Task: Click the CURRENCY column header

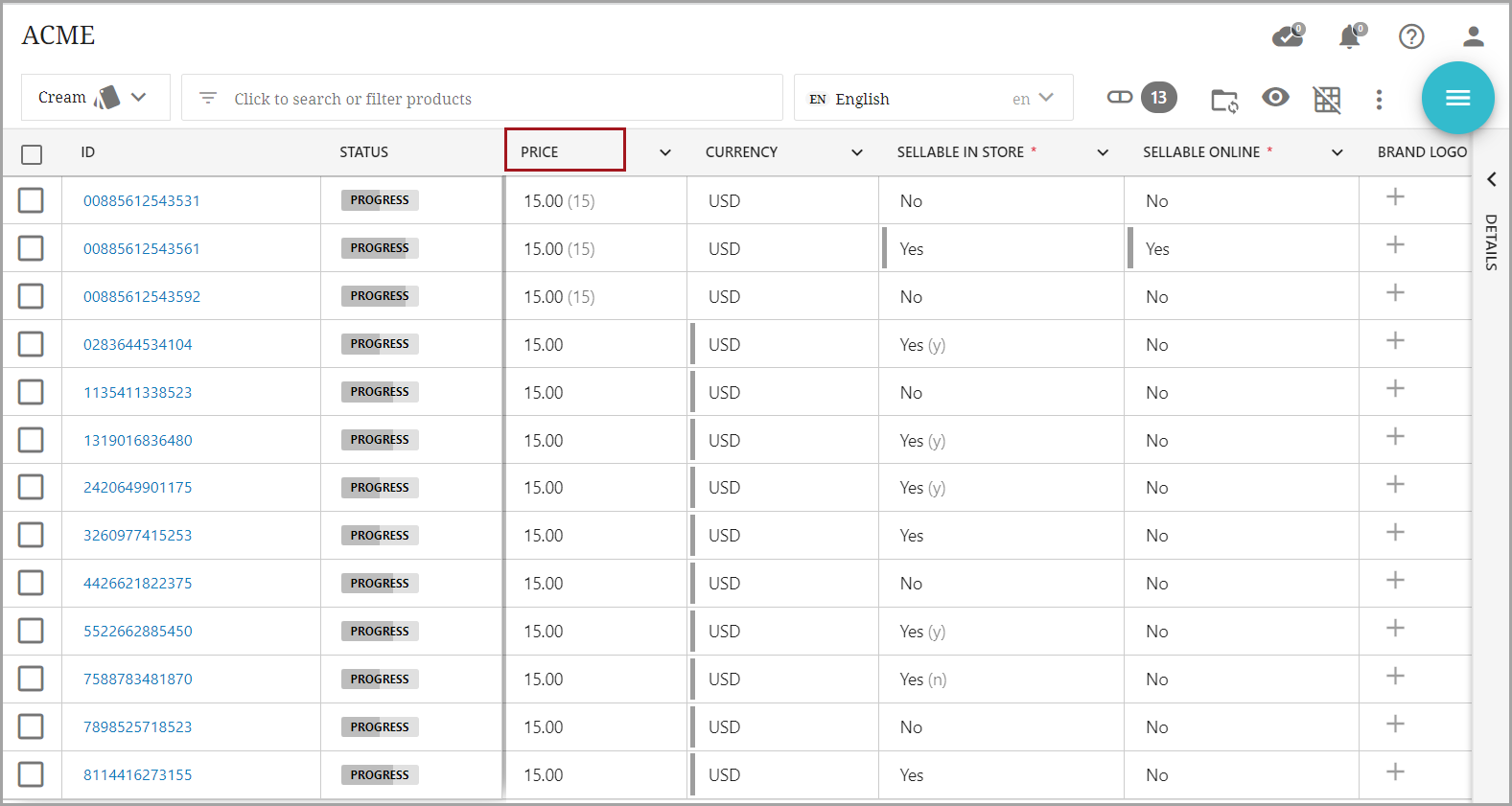Action: click(x=741, y=152)
